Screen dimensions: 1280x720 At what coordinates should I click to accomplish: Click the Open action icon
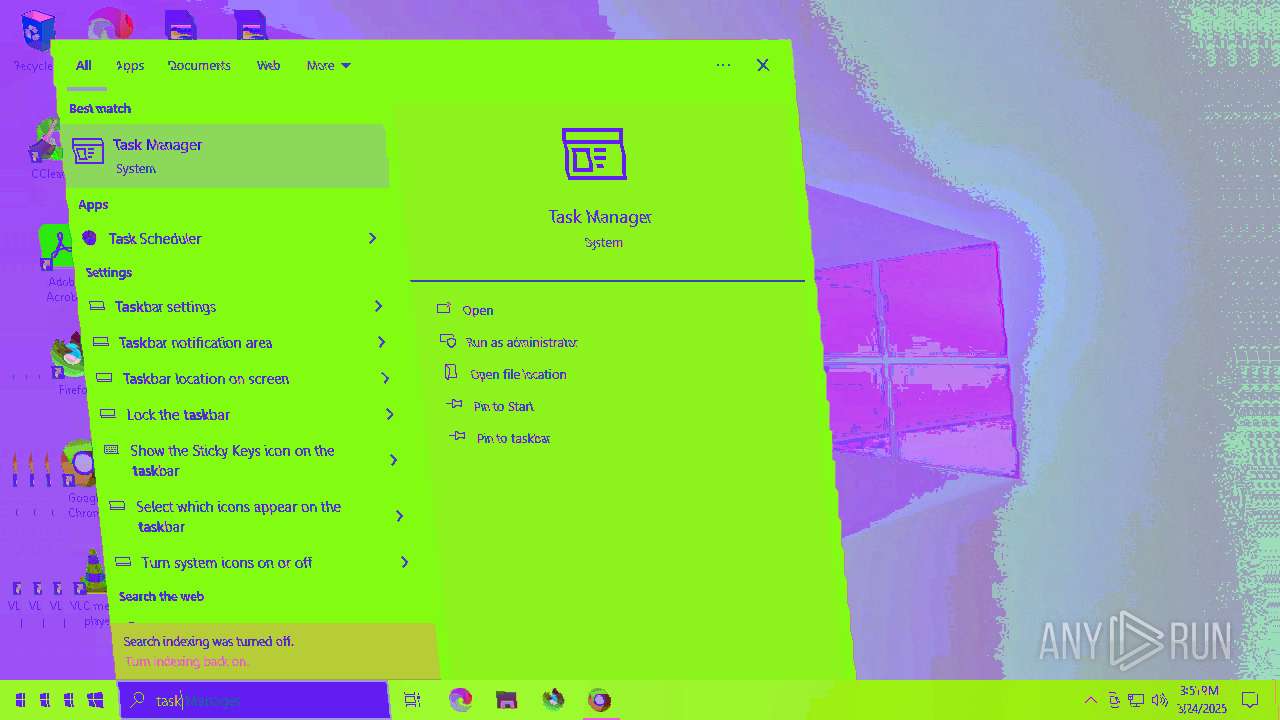(444, 309)
